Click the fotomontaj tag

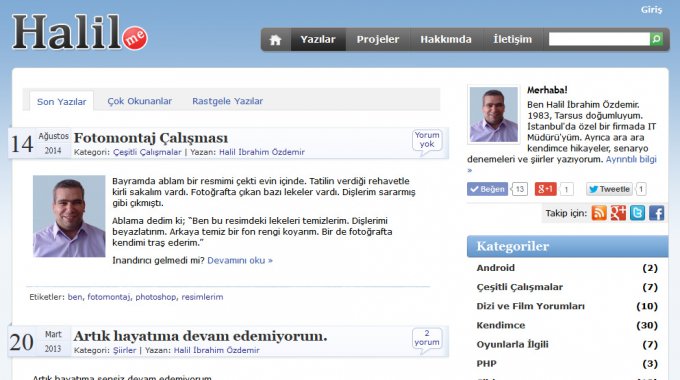108,297
